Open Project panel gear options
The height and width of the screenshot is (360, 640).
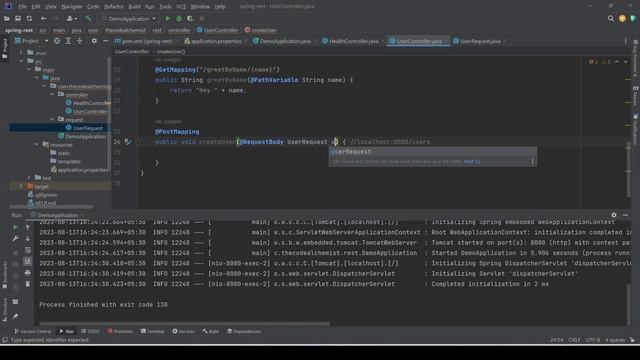pyautogui.click(x=94, y=41)
